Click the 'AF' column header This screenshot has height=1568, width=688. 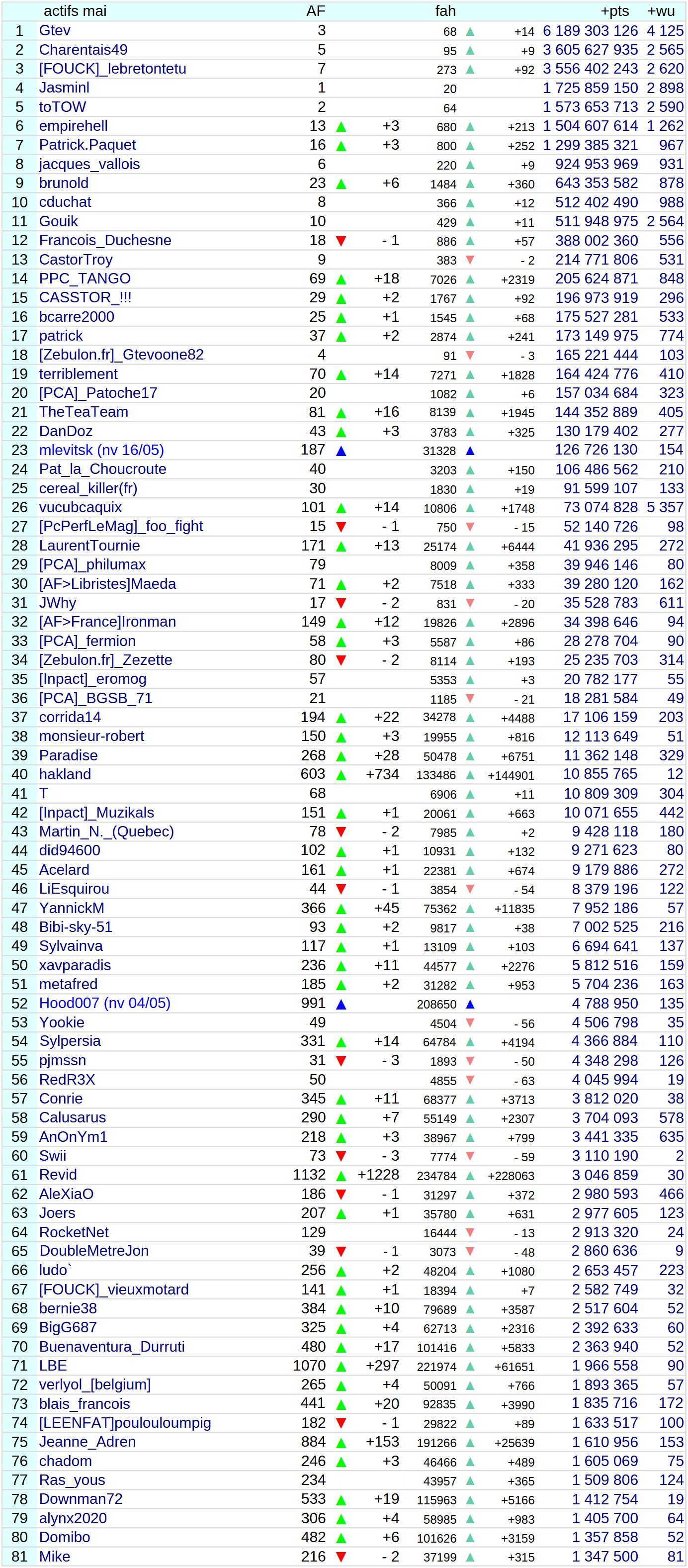pos(315,11)
